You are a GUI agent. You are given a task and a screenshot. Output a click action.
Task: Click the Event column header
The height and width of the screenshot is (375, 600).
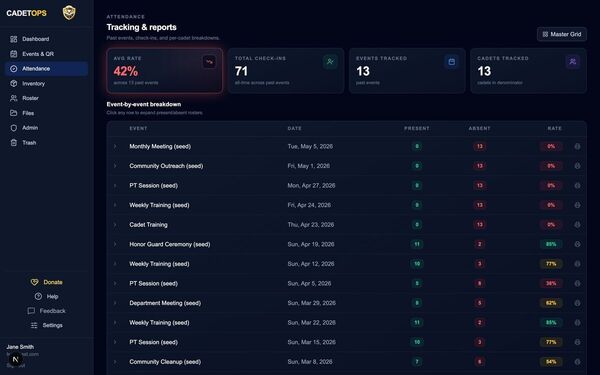[x=138, y=129]
